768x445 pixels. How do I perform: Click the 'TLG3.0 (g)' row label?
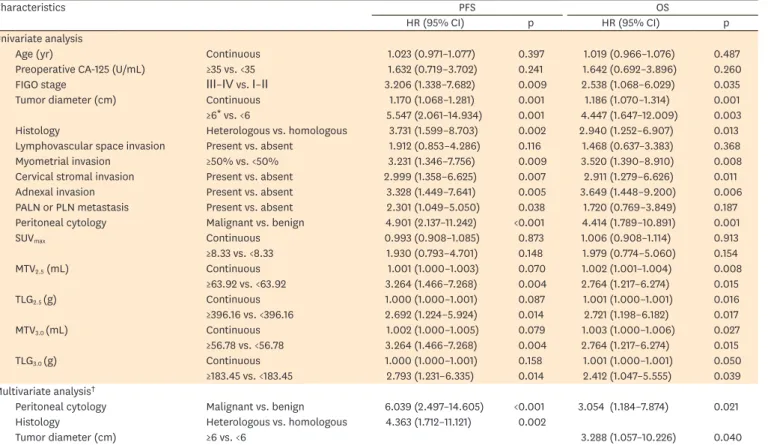[x=36, y=361]
